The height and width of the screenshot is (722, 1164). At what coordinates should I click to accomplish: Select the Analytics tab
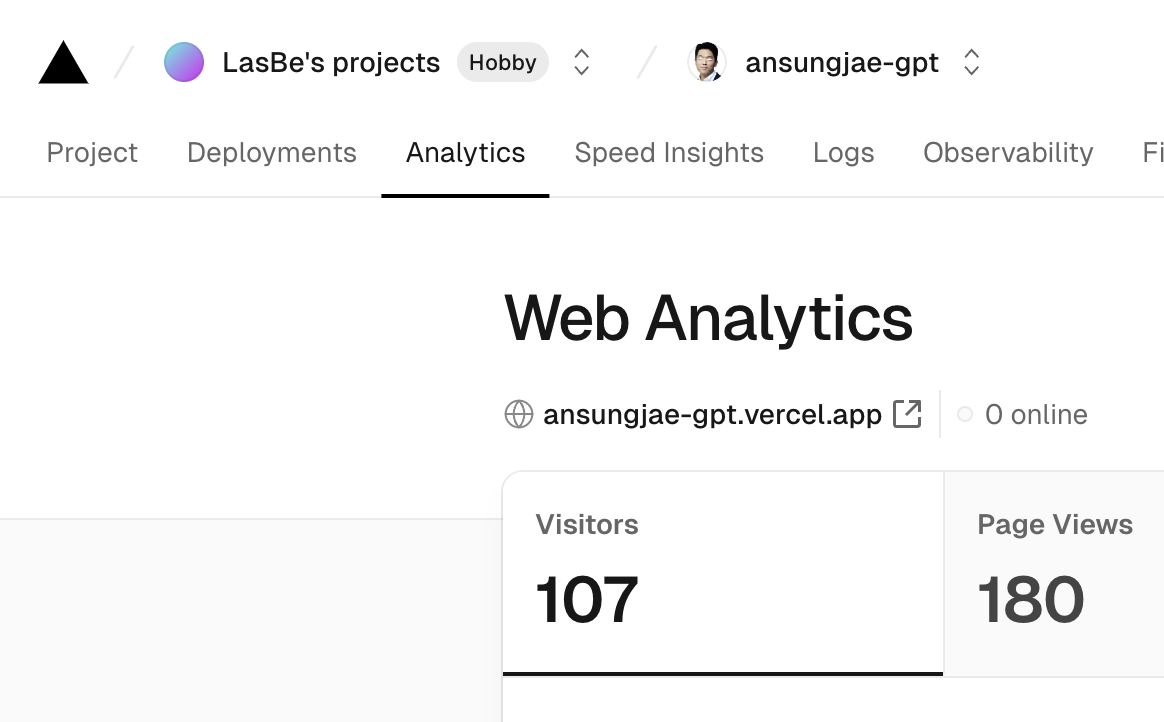(465, 153)
